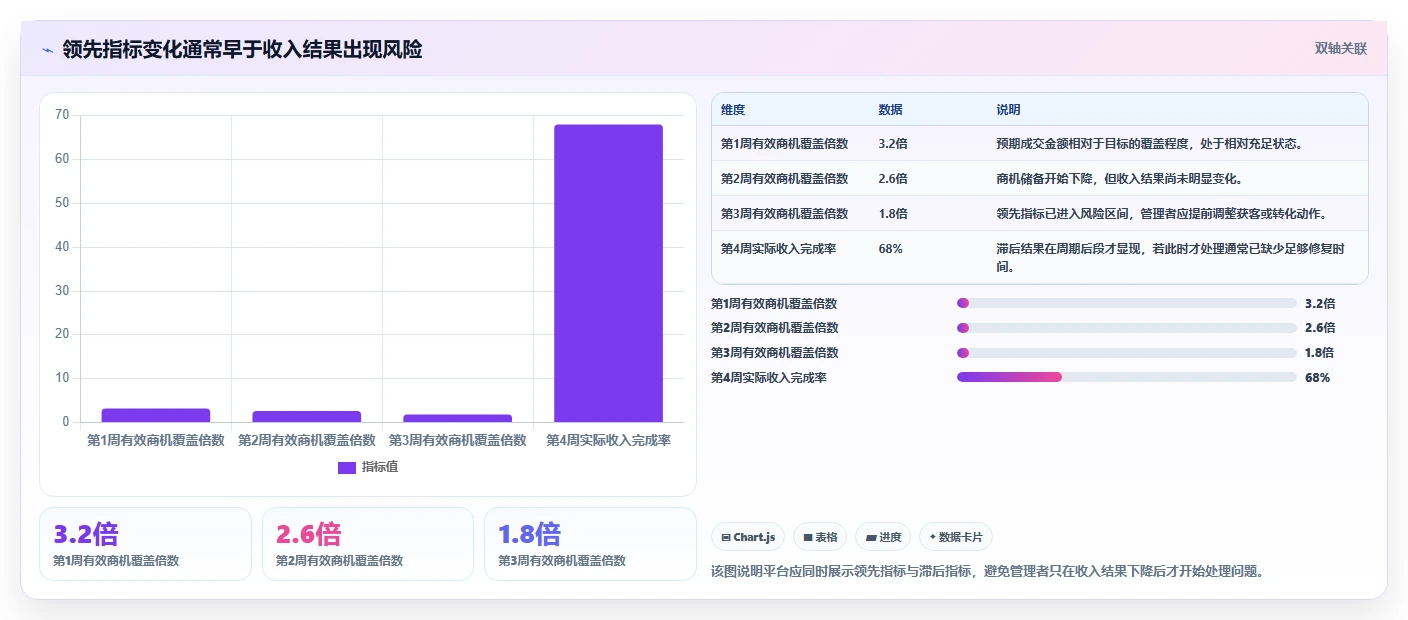Click y-axis value 30

pos(62,291)
